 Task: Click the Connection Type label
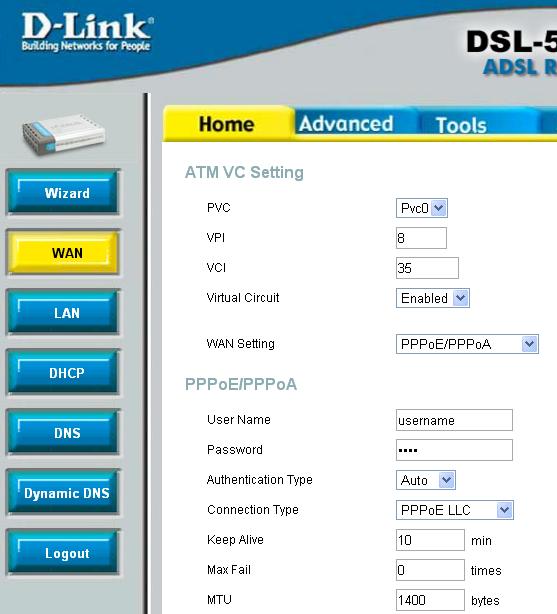click(x=253, y=509)
